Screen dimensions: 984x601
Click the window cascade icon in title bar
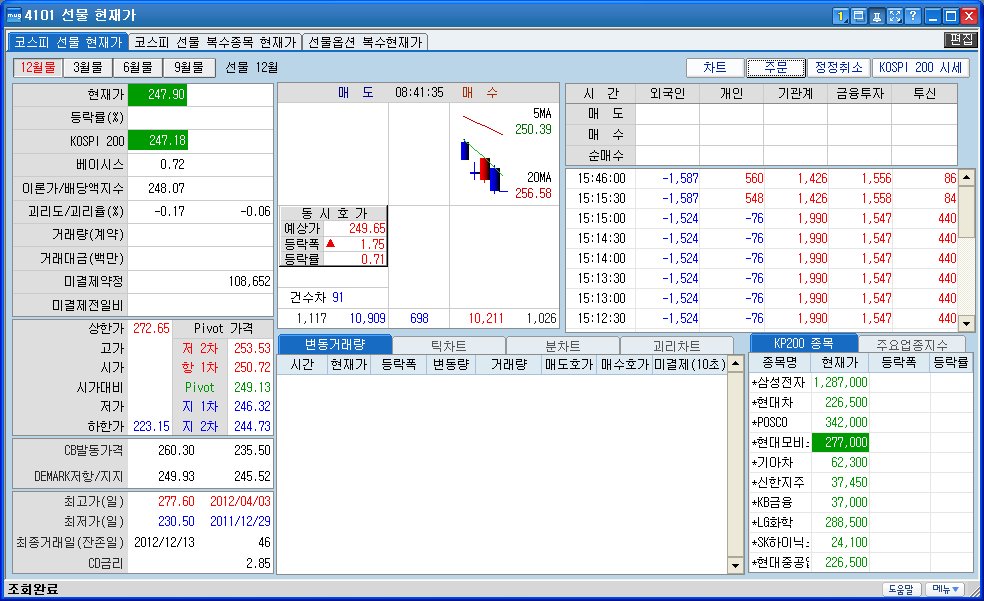858,16
